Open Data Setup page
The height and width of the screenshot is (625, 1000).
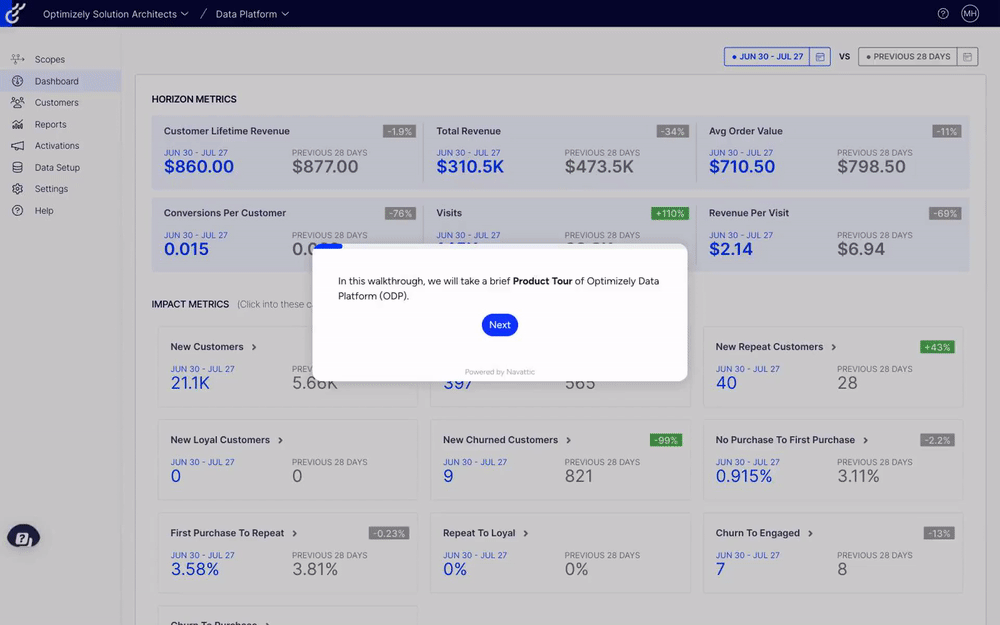[x=61, y=167]
